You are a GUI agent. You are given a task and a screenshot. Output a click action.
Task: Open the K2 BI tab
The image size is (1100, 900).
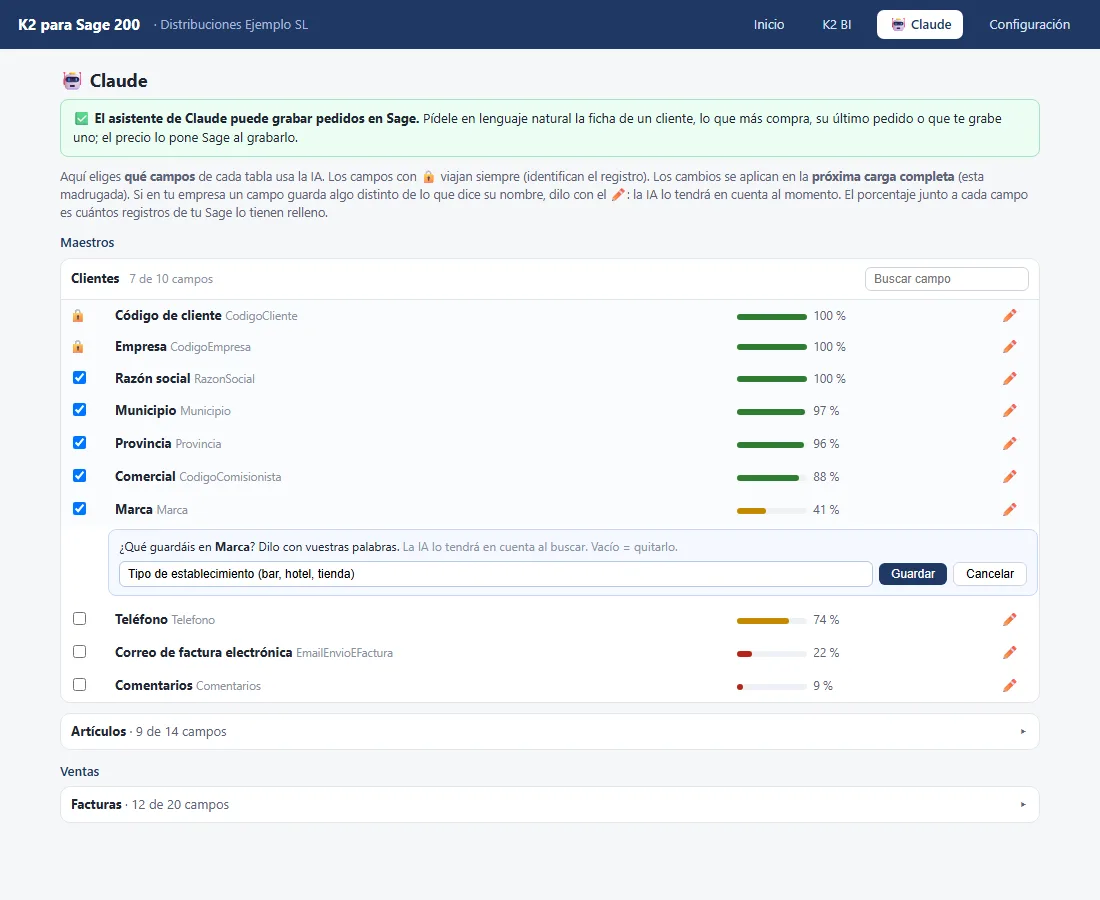coord(837,25)
